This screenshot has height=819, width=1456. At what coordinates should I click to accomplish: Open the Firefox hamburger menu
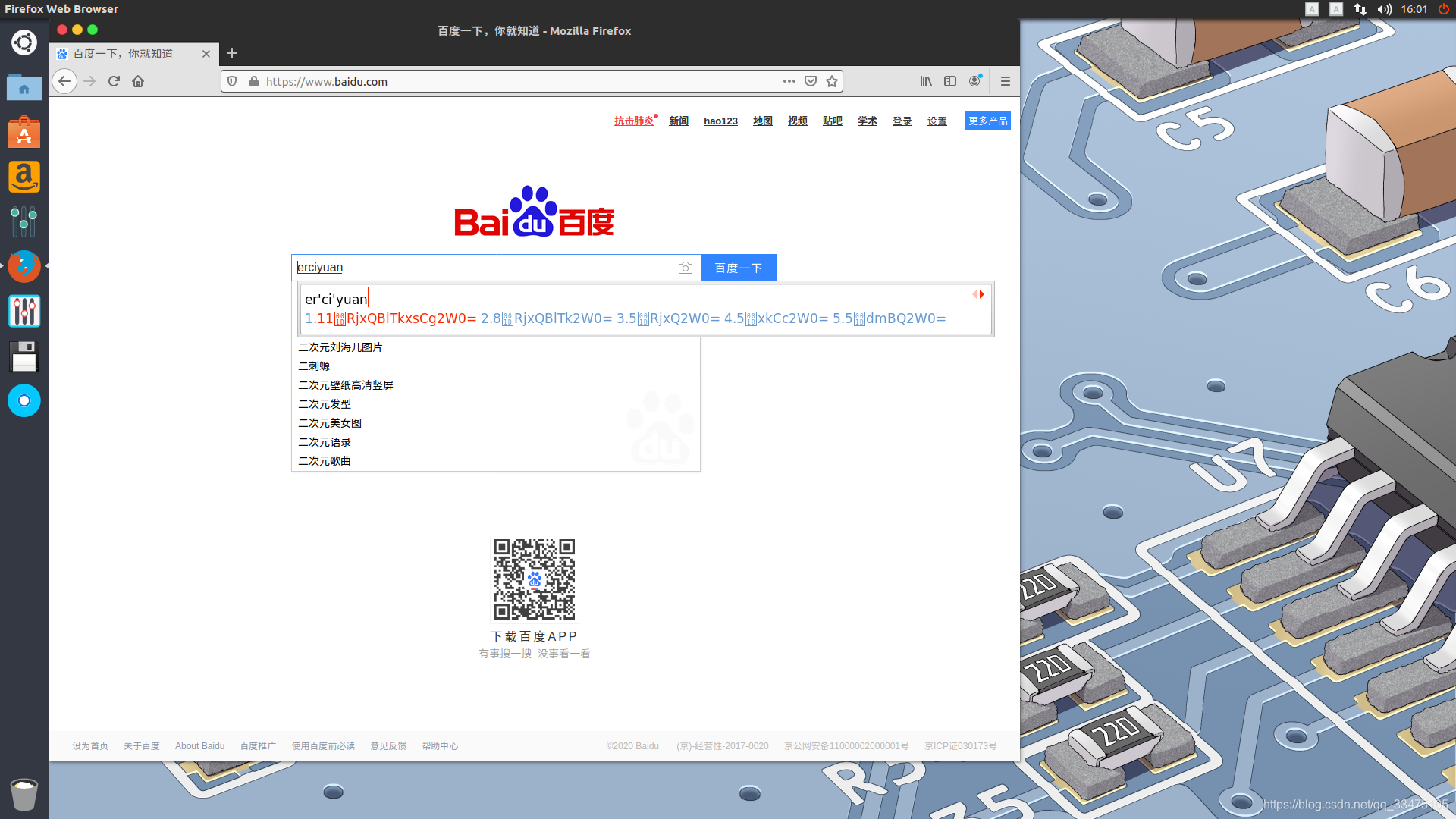[1006, 81]
